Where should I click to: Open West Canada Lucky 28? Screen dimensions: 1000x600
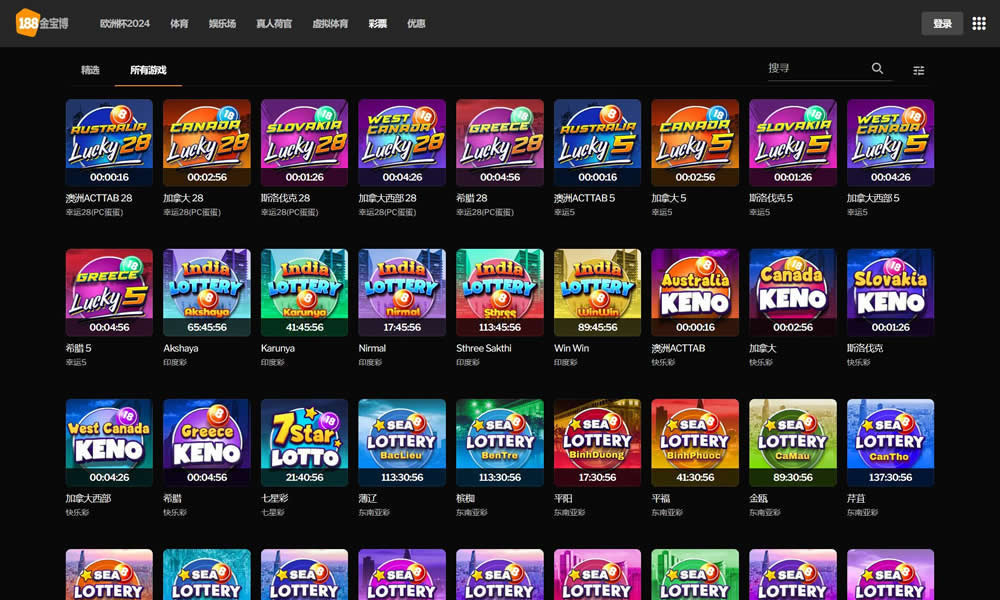402,143
